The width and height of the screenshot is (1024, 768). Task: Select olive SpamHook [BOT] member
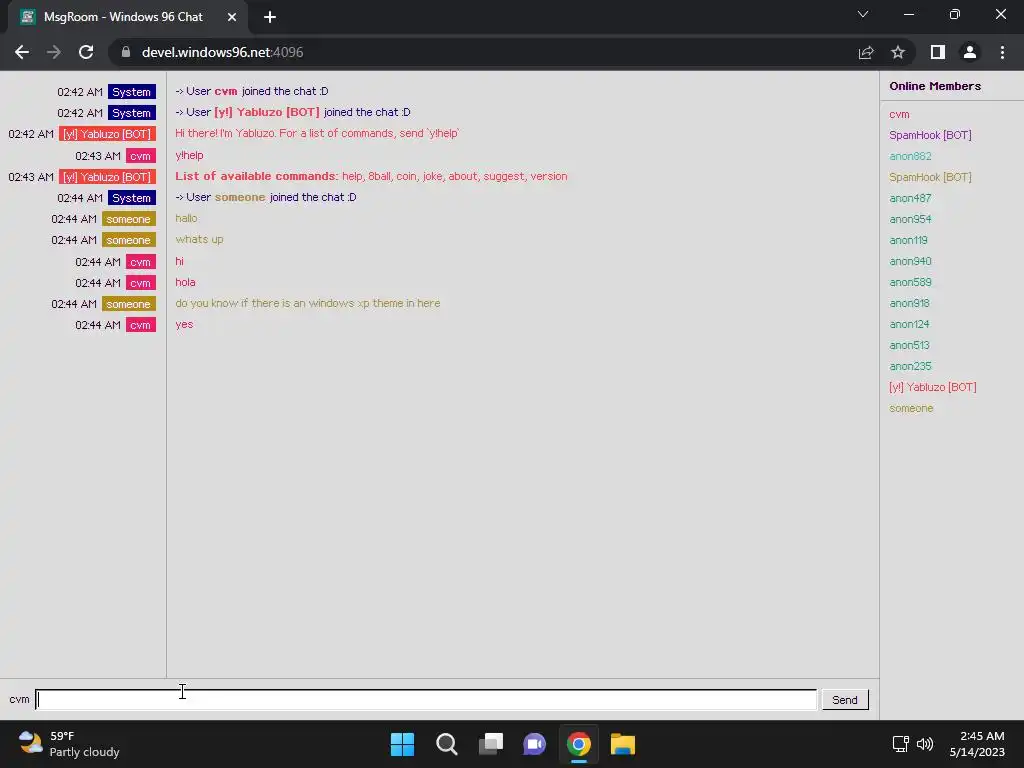click(x=930, y=177)
